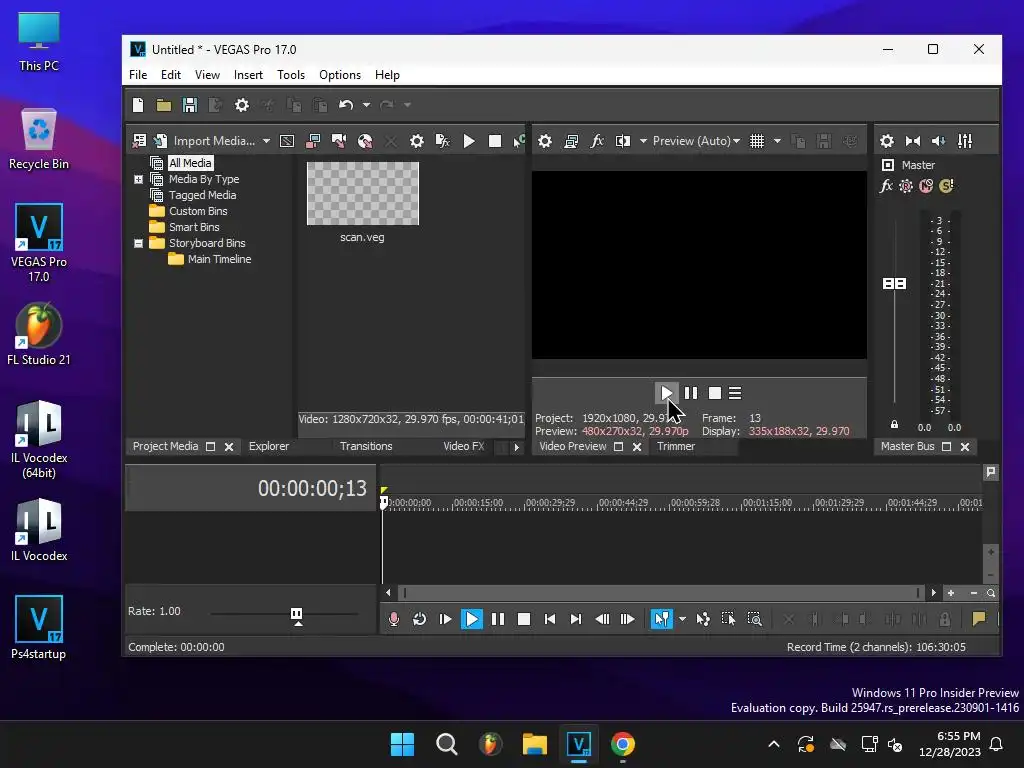Open Preview (Auto) quality dropdown
Viewport: 1024px width, 768px height.
696,141
